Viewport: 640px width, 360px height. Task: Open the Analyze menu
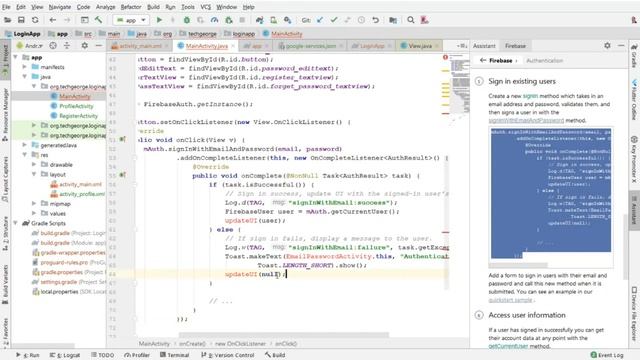click(x=105, y=7)
